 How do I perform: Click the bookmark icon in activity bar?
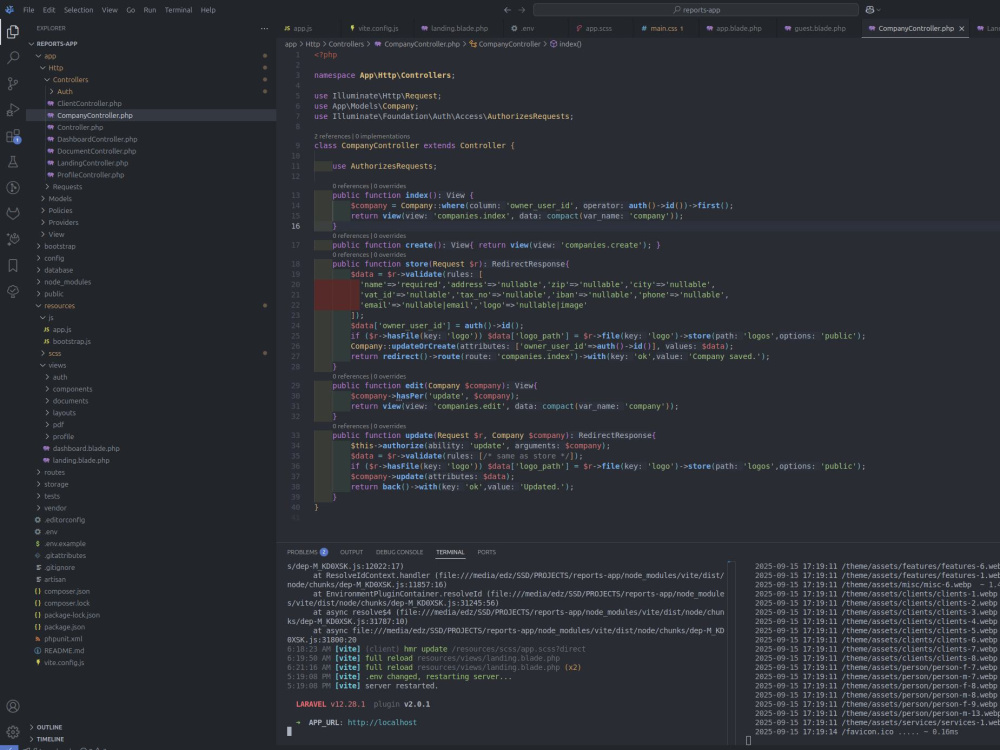[x=13, y=265]
